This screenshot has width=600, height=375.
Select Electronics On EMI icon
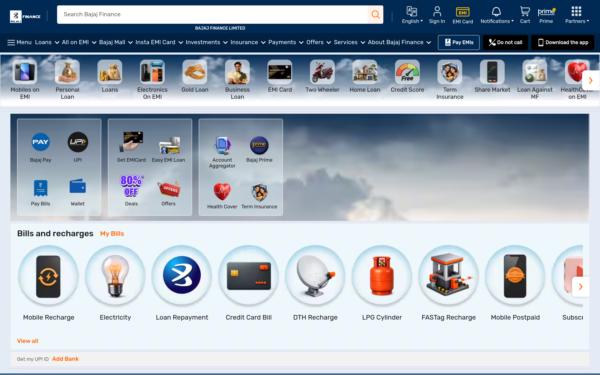point(152,72)
